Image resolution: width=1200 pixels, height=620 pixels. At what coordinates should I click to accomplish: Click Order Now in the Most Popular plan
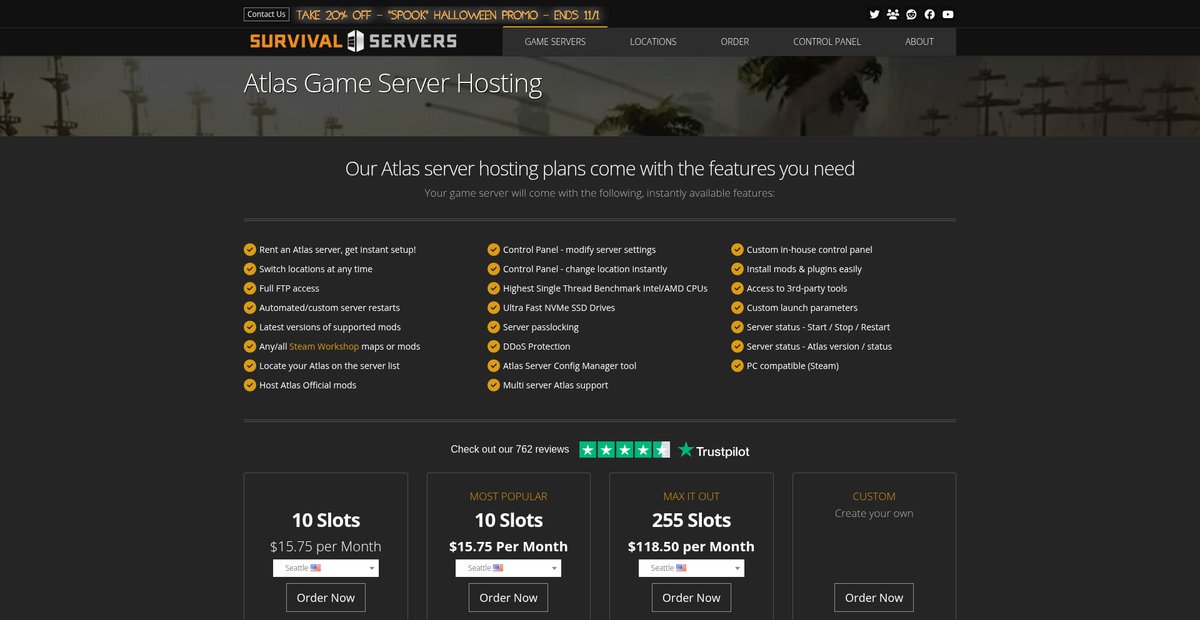tap(508, 598)
